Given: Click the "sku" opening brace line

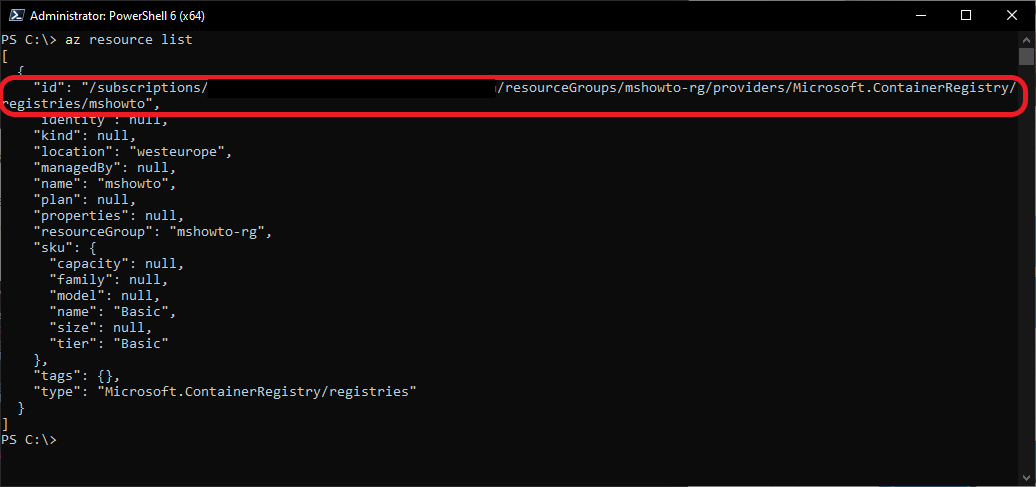Looking at the screenshot, I should click(x=65, y=247).
